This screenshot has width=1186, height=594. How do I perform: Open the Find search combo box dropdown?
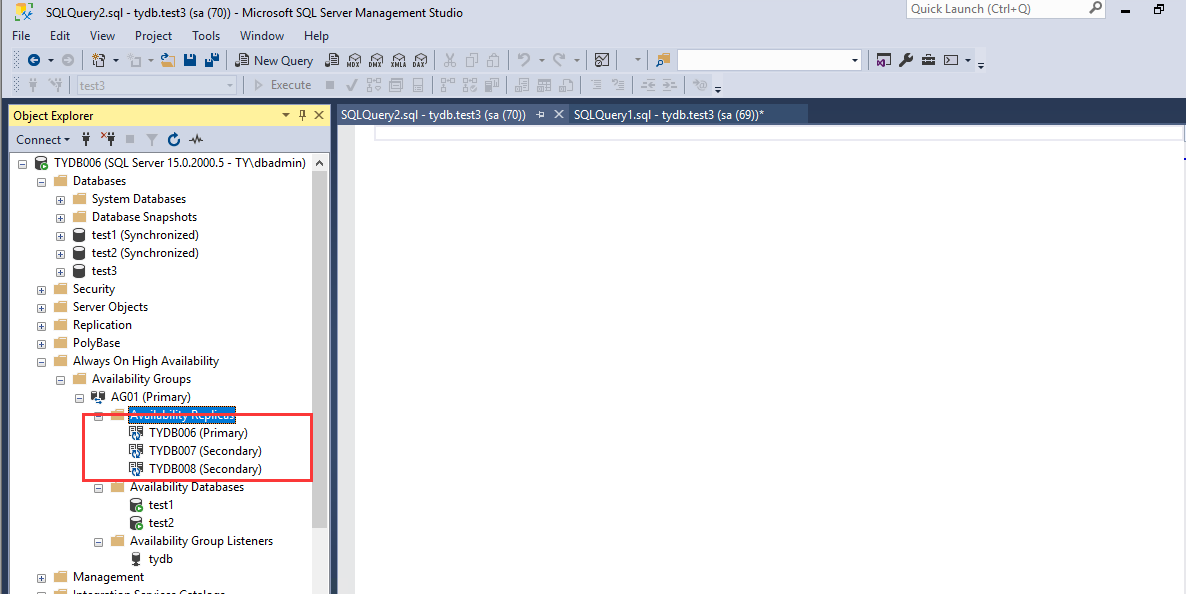coord(855,60)
